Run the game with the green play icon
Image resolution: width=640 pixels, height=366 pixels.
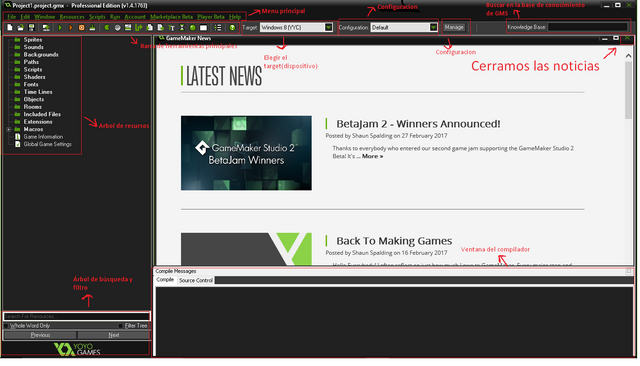tap(60, 28)
